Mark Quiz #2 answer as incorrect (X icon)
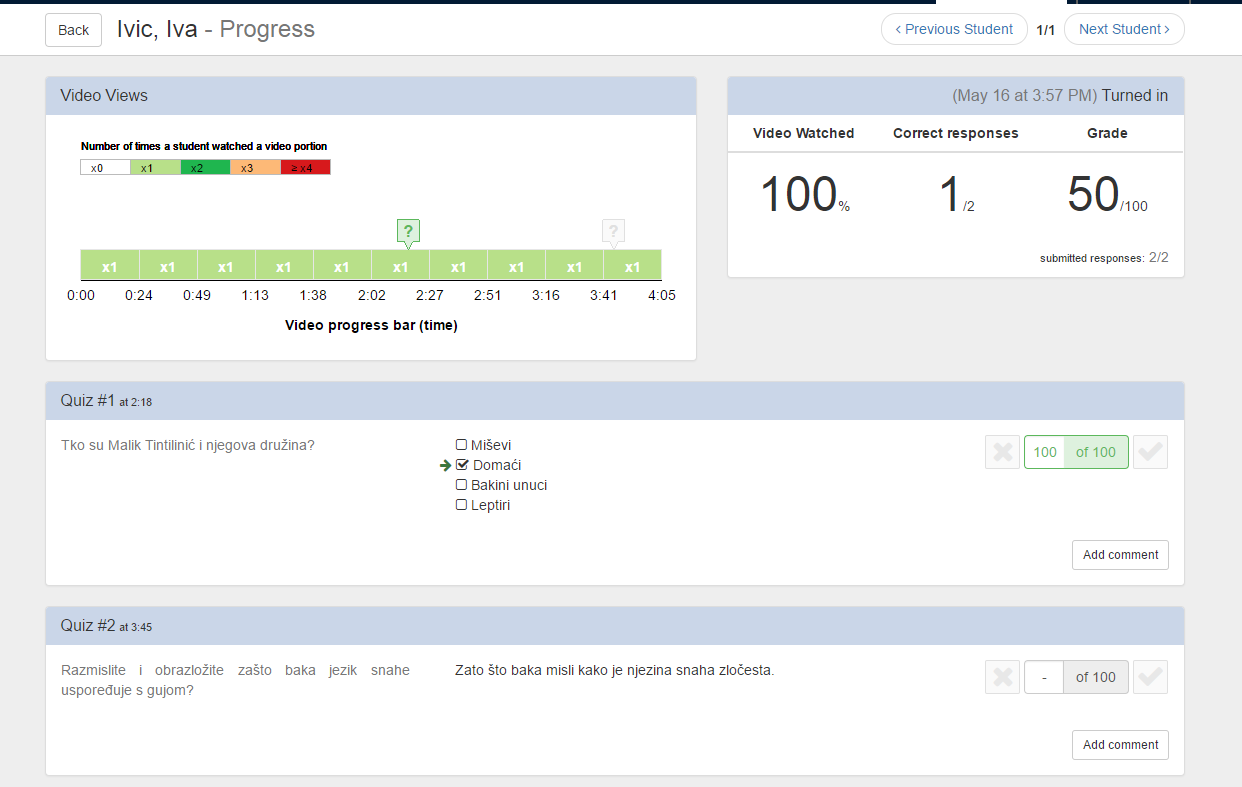This screenshot has height=787, width=1242. 1002,677
